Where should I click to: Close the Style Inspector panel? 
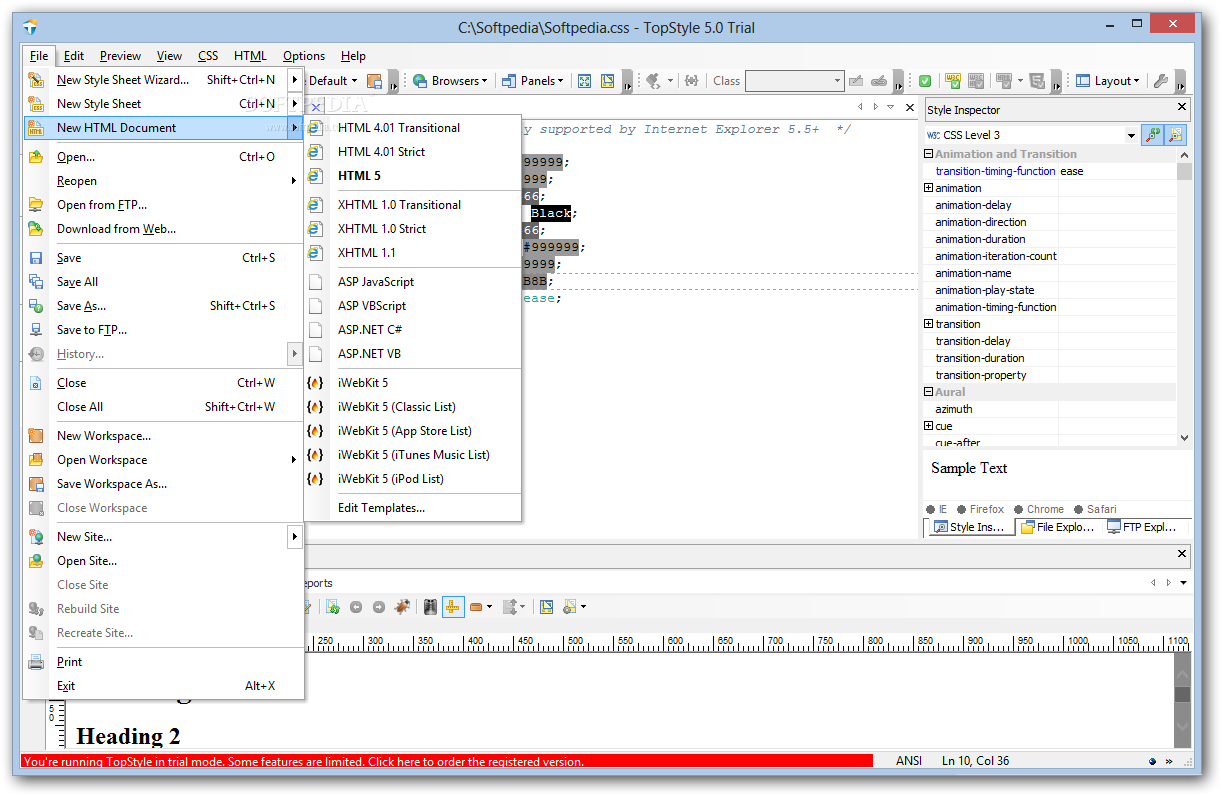(1181, 107)
